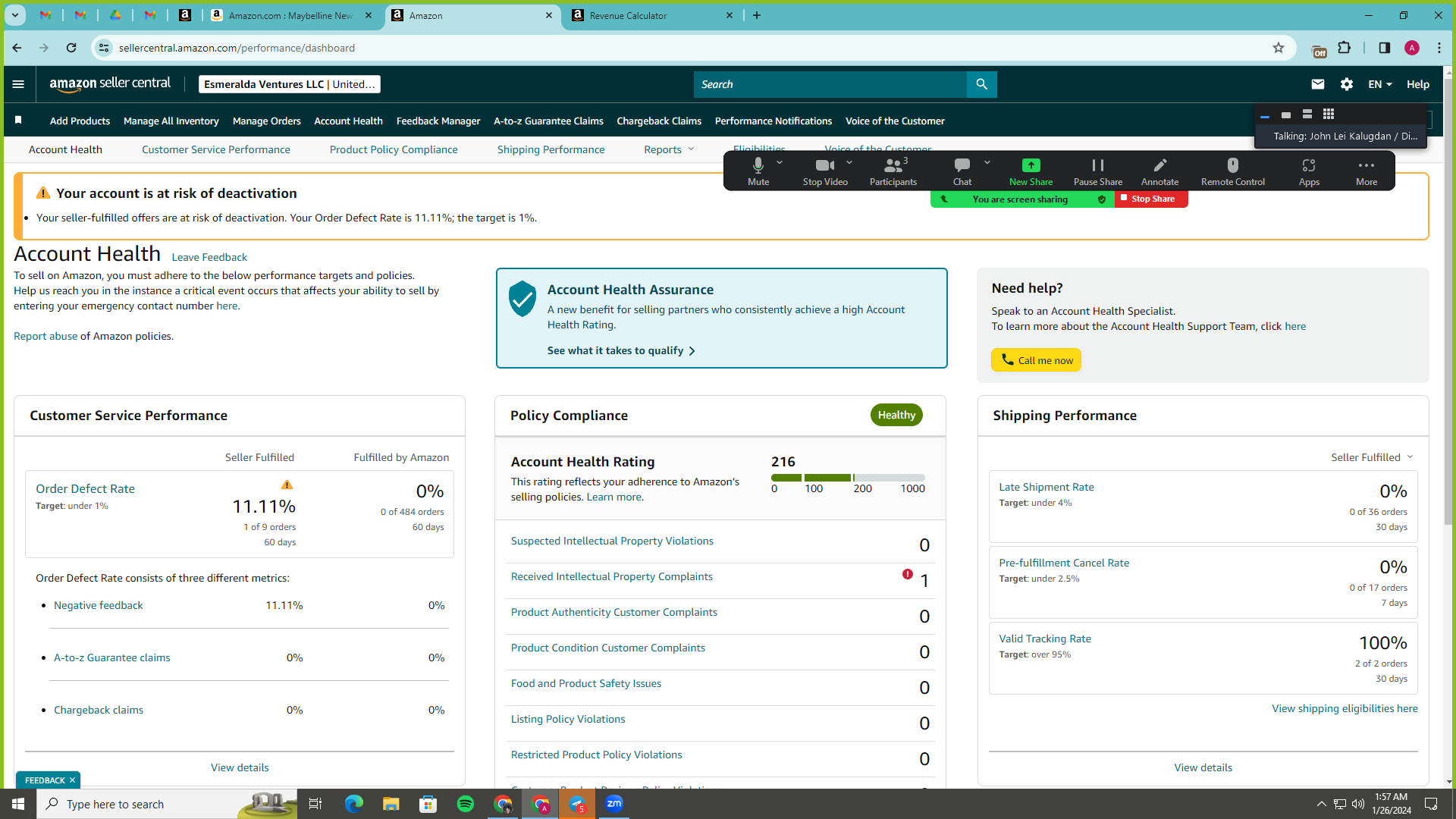View site information icon in address bar

click(x=104, y=48)
